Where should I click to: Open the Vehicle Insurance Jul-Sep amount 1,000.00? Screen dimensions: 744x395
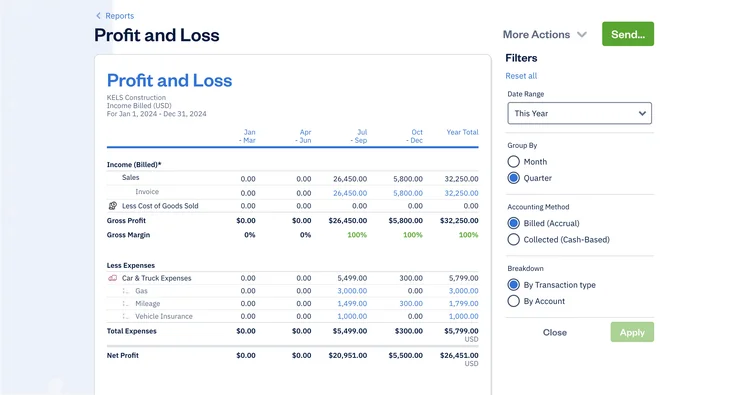click(352, 316)
